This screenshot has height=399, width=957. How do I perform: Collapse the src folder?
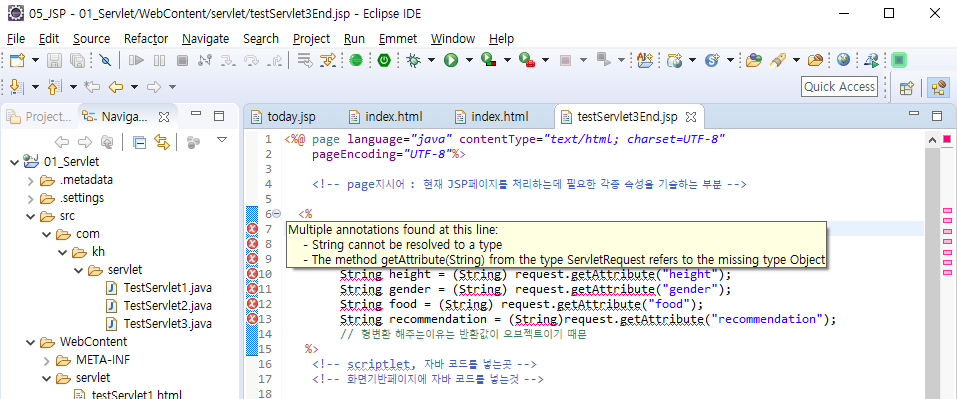click(x=30, y=217)
